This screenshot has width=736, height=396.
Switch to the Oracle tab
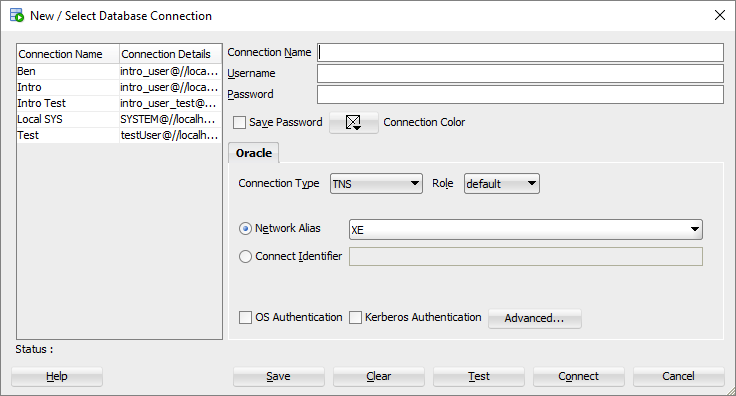click(253, 153)
